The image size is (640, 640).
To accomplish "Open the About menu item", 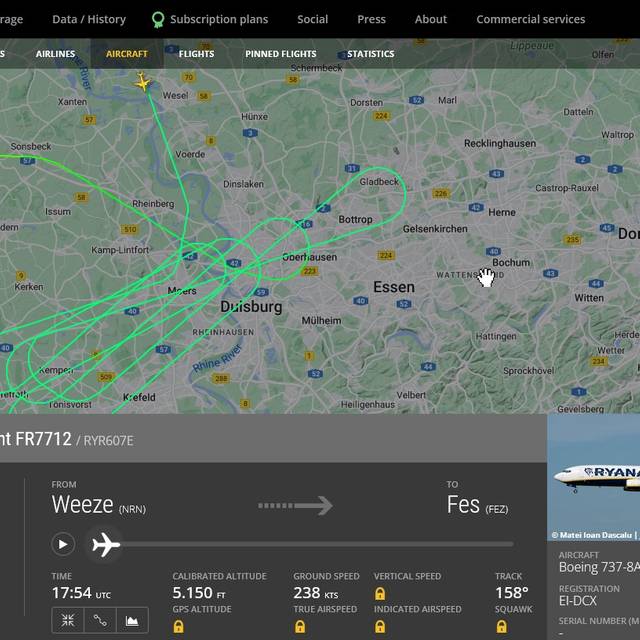I will tap(431, 19).
